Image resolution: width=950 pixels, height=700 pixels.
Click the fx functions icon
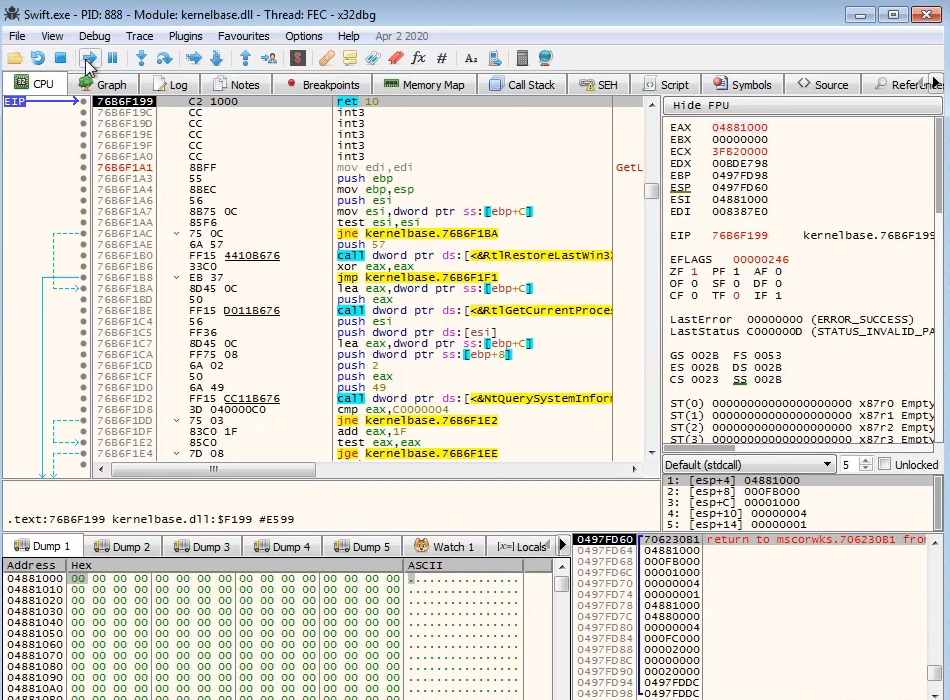pos(418,58)
